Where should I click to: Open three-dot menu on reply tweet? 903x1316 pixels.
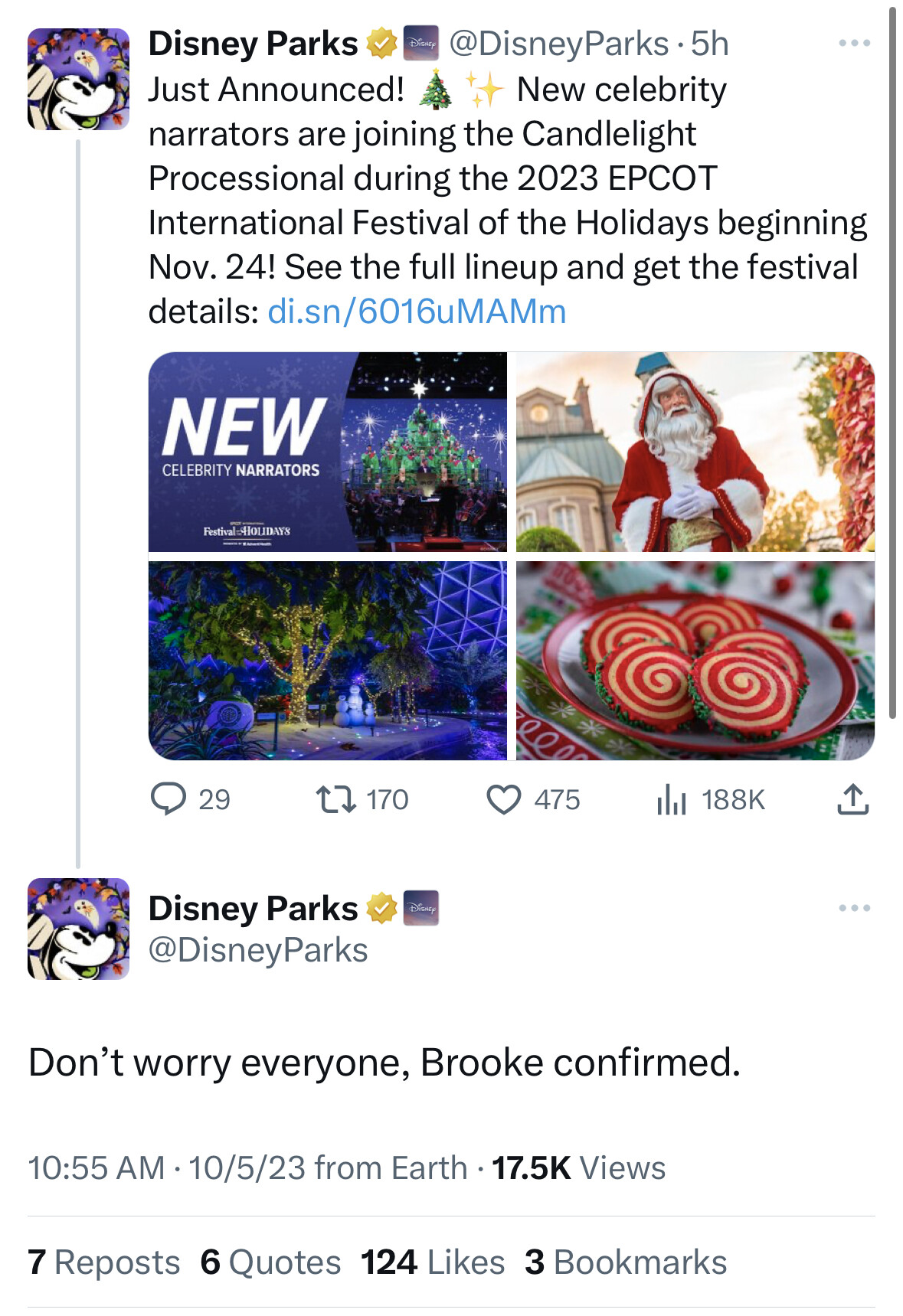pyautogui.click(x=854, y=908)
